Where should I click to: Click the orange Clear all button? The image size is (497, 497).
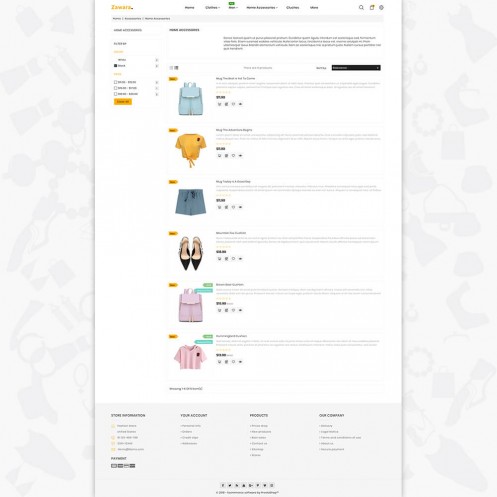click(x=123, y=102)
